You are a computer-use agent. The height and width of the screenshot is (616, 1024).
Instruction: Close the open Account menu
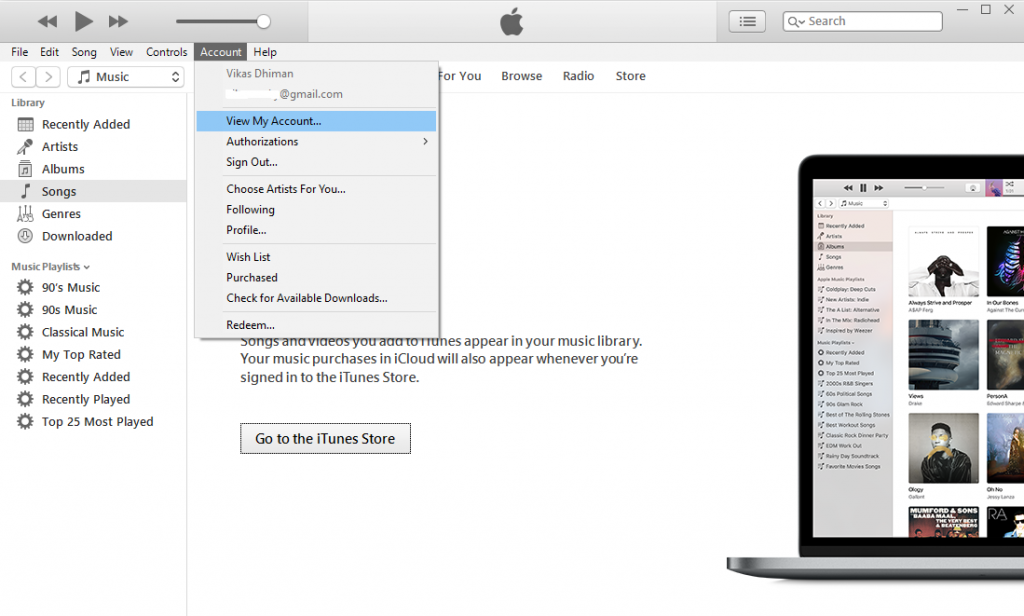(x=221, y=52)
